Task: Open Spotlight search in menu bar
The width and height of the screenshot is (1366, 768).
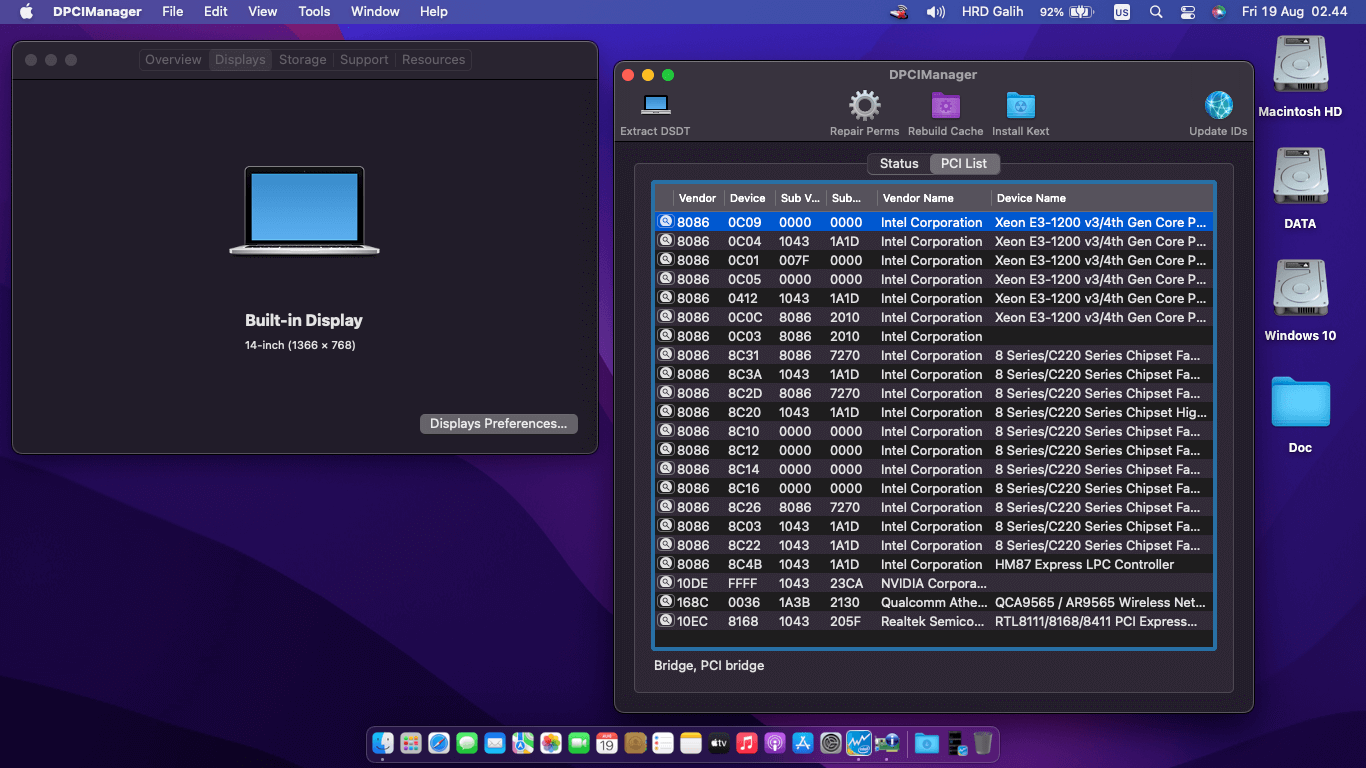Action: 1156,12
